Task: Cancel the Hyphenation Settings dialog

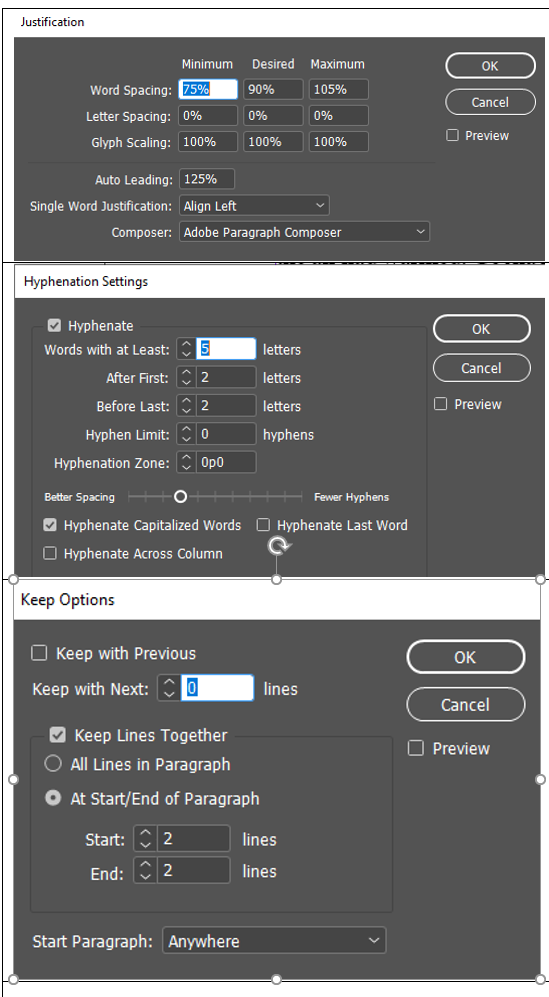Action: tap(482, 368)
